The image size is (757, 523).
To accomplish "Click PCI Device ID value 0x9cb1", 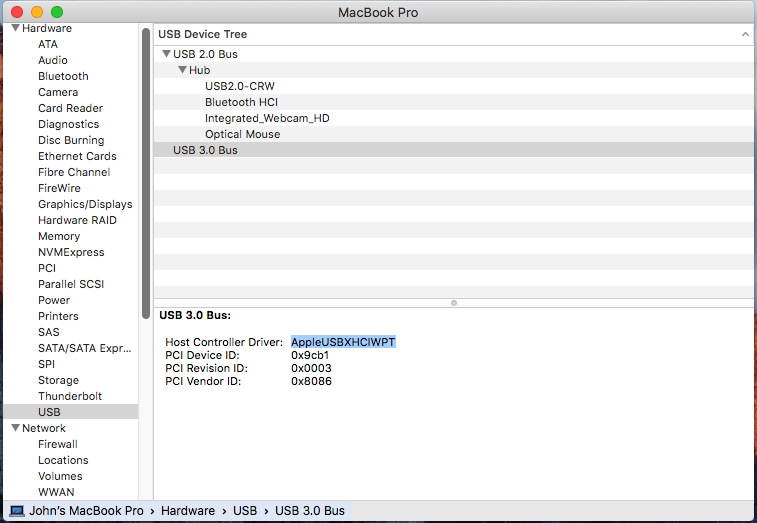I will [310, 355].
